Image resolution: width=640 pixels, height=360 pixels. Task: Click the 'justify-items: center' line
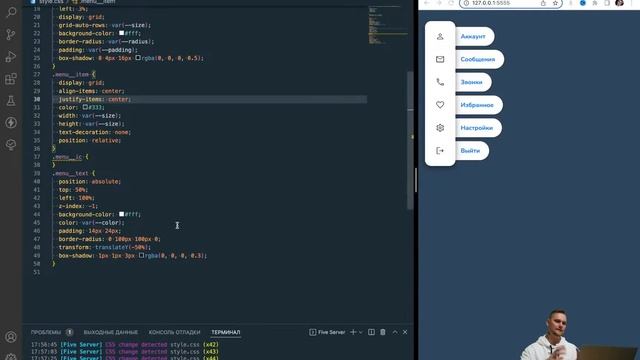[x=94, y=99]
